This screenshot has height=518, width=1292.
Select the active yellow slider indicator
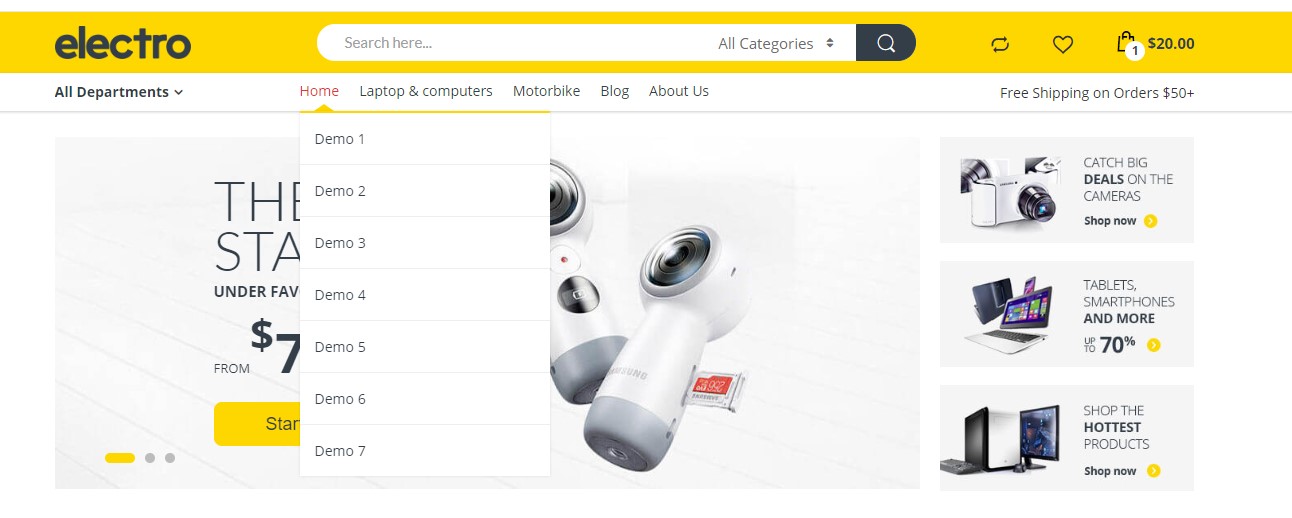pyautogui.click(x=120, y=458)
